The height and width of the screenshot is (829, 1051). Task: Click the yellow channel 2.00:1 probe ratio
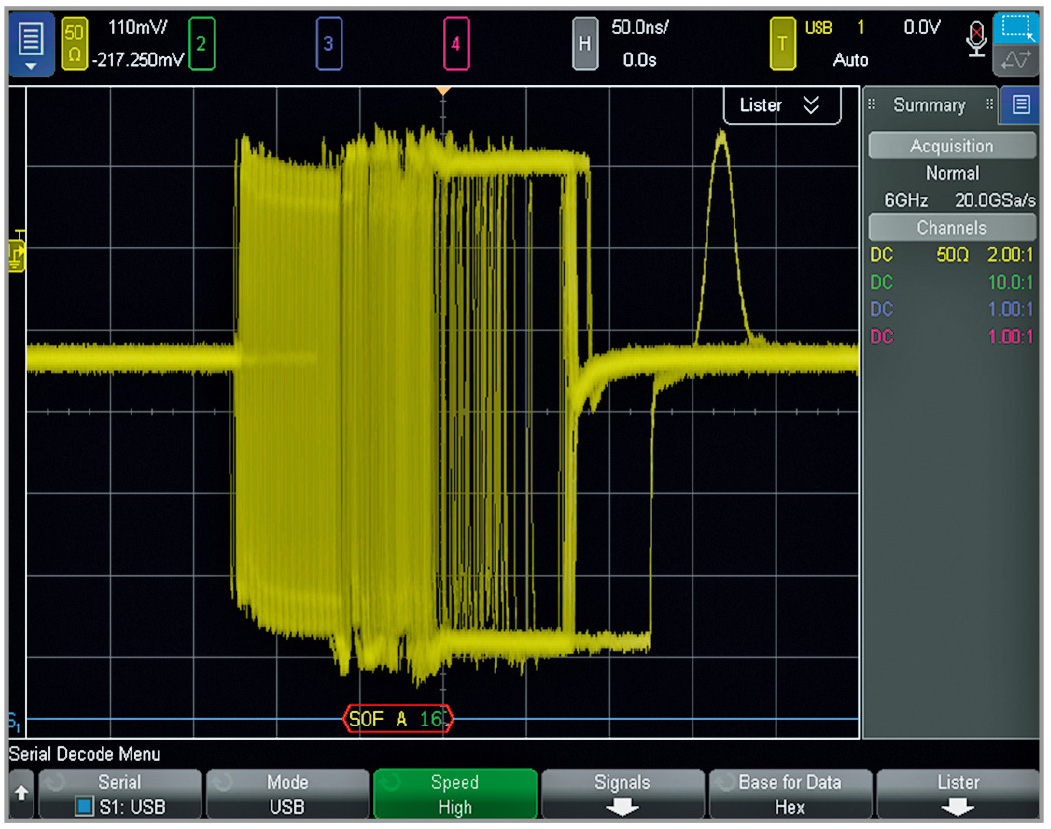click(1009, 255)
